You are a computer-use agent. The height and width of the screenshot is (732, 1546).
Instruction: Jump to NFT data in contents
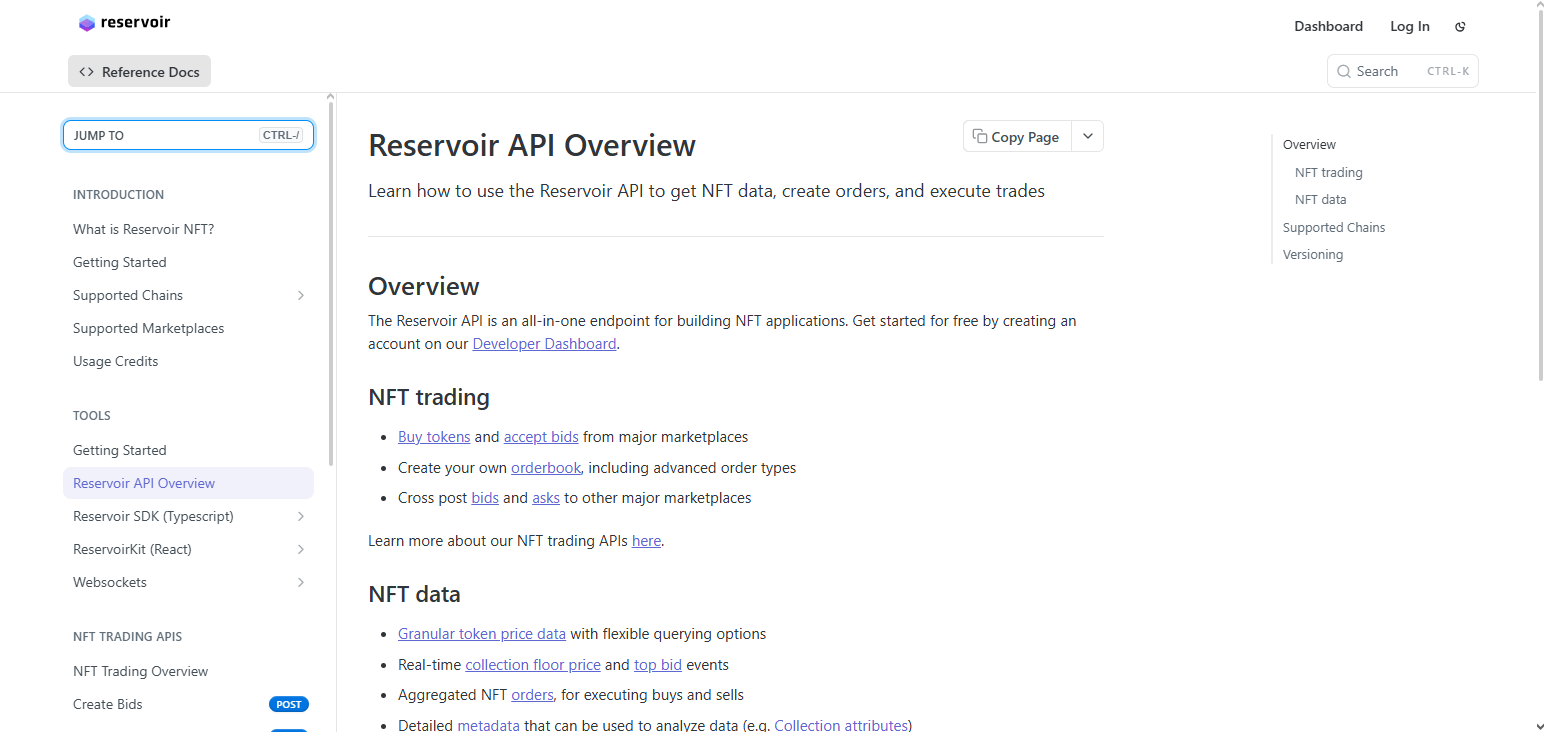[x=1320, y=200]
